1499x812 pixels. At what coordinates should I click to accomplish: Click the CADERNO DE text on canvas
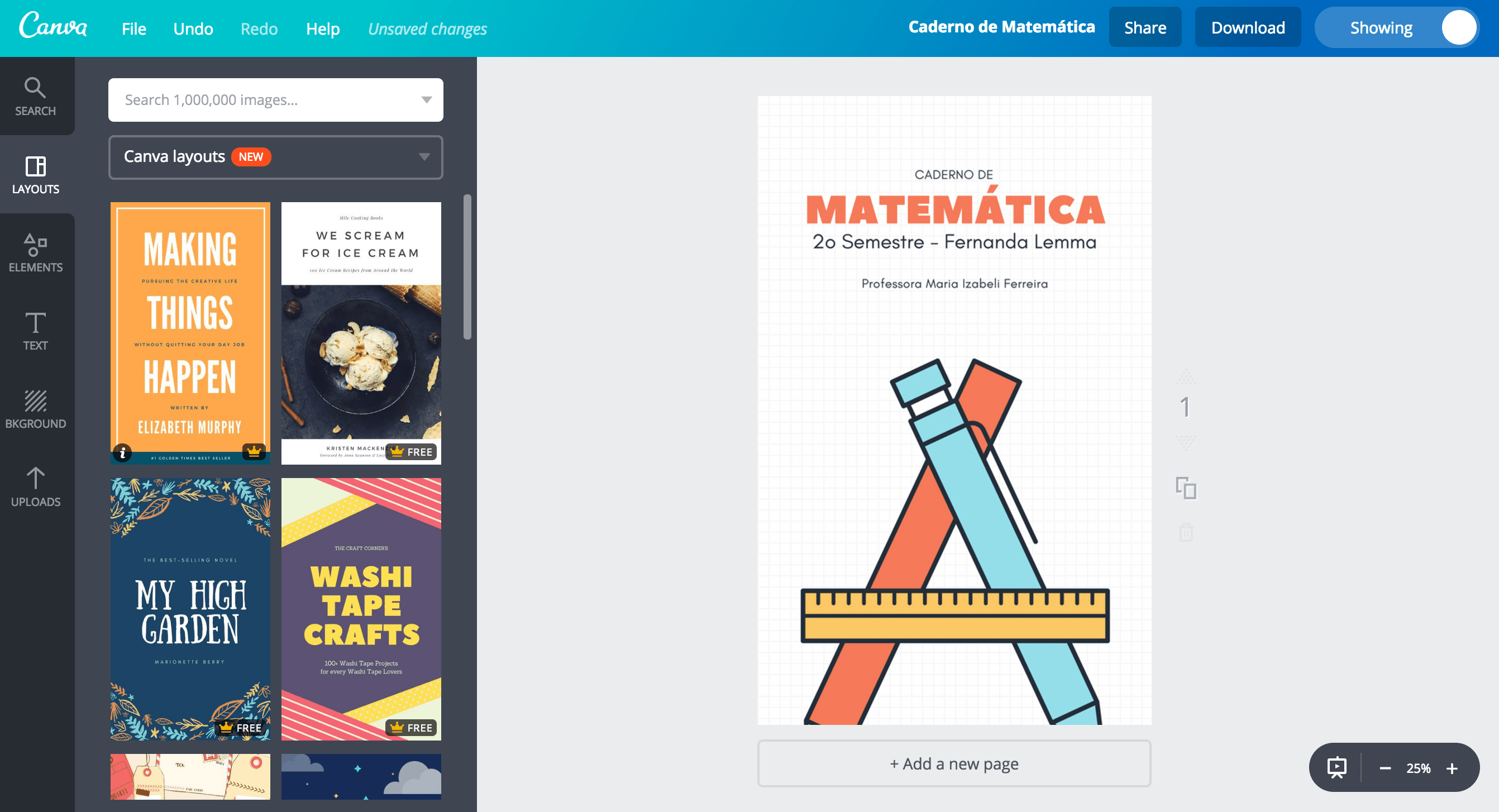[954, 175]
